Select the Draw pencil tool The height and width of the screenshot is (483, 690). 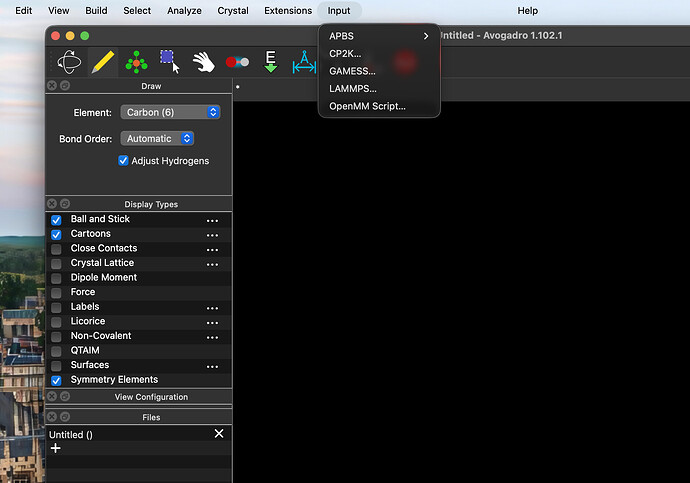[102, 63]
